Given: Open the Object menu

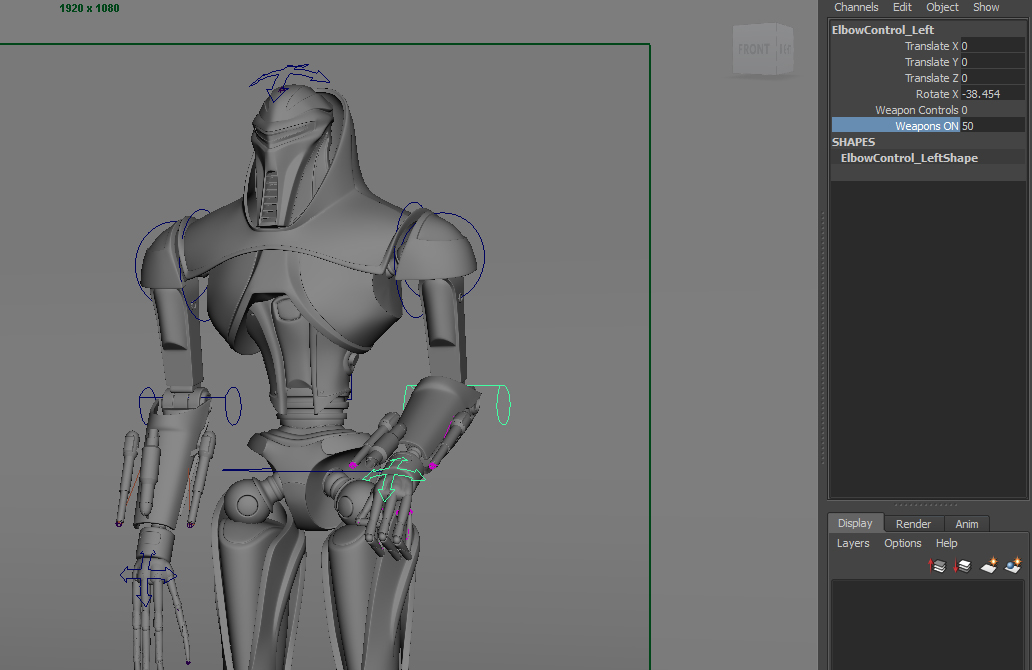Looking at the screenshot, I should [x=941, y=7].
